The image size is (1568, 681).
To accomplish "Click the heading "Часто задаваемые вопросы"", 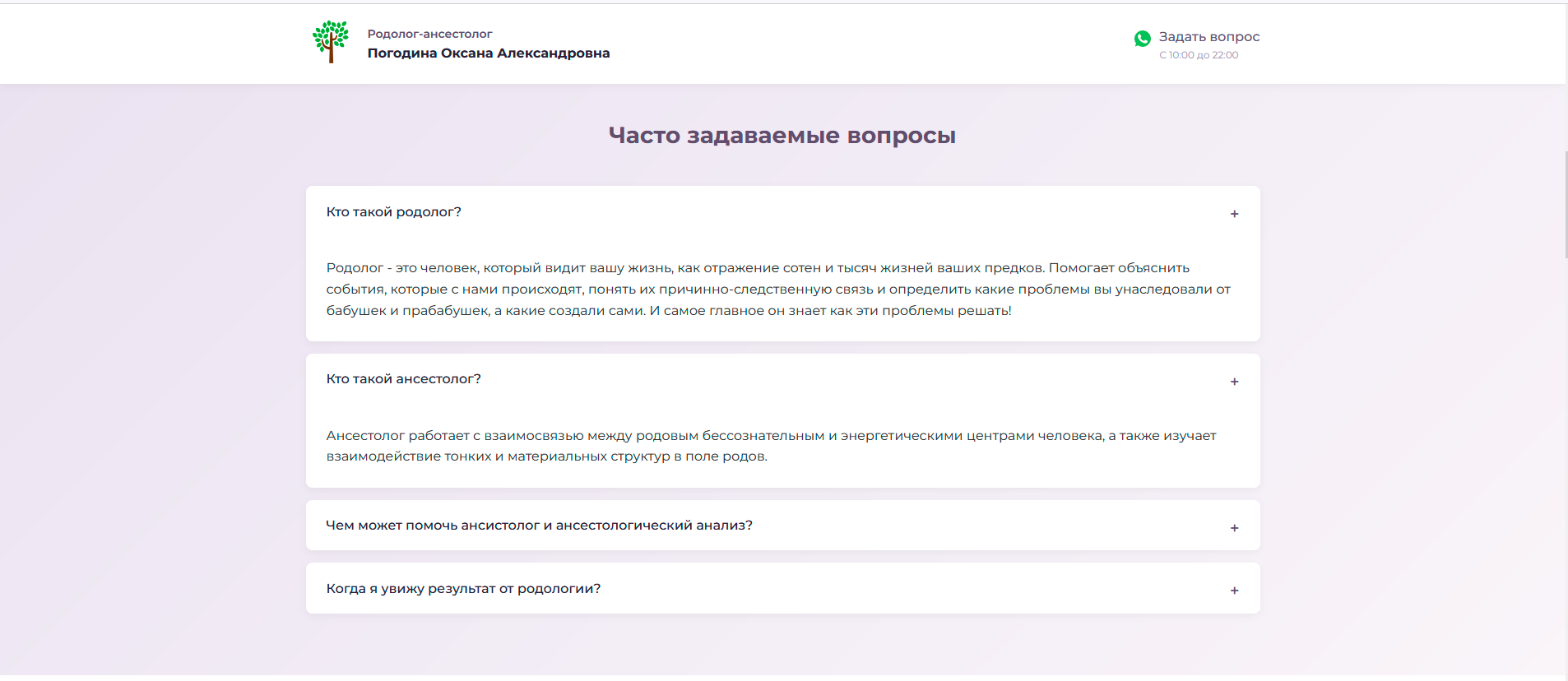I will click(x=782, y=135).
